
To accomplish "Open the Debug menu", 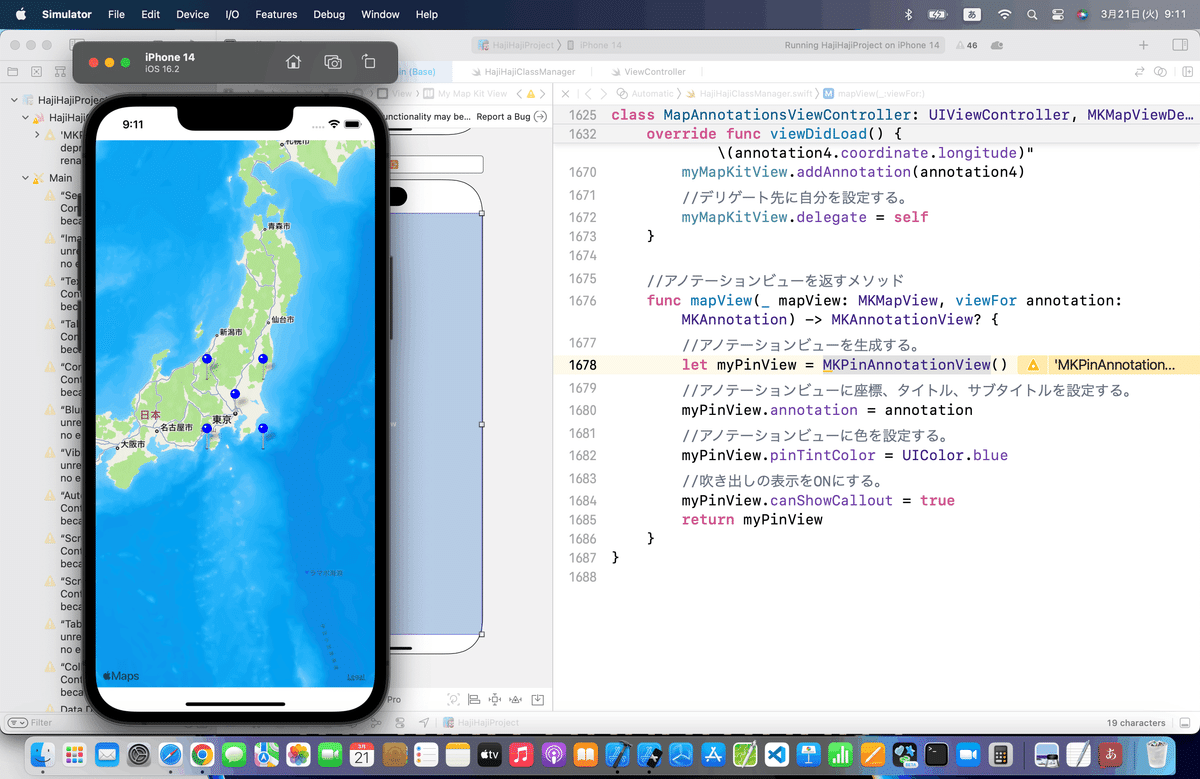I will click(329, 15).
